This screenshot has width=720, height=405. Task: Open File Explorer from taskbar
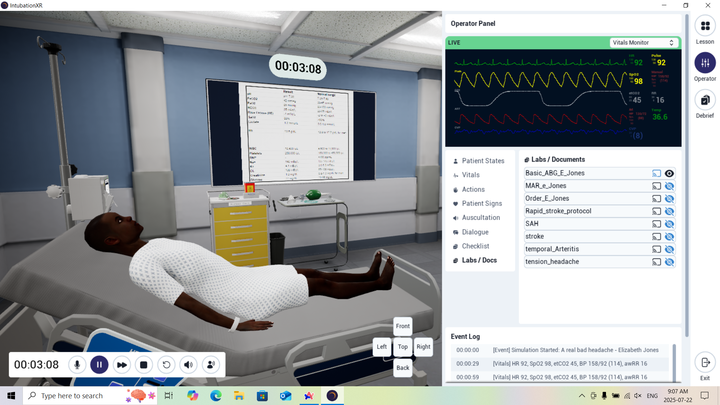[239, 396]
